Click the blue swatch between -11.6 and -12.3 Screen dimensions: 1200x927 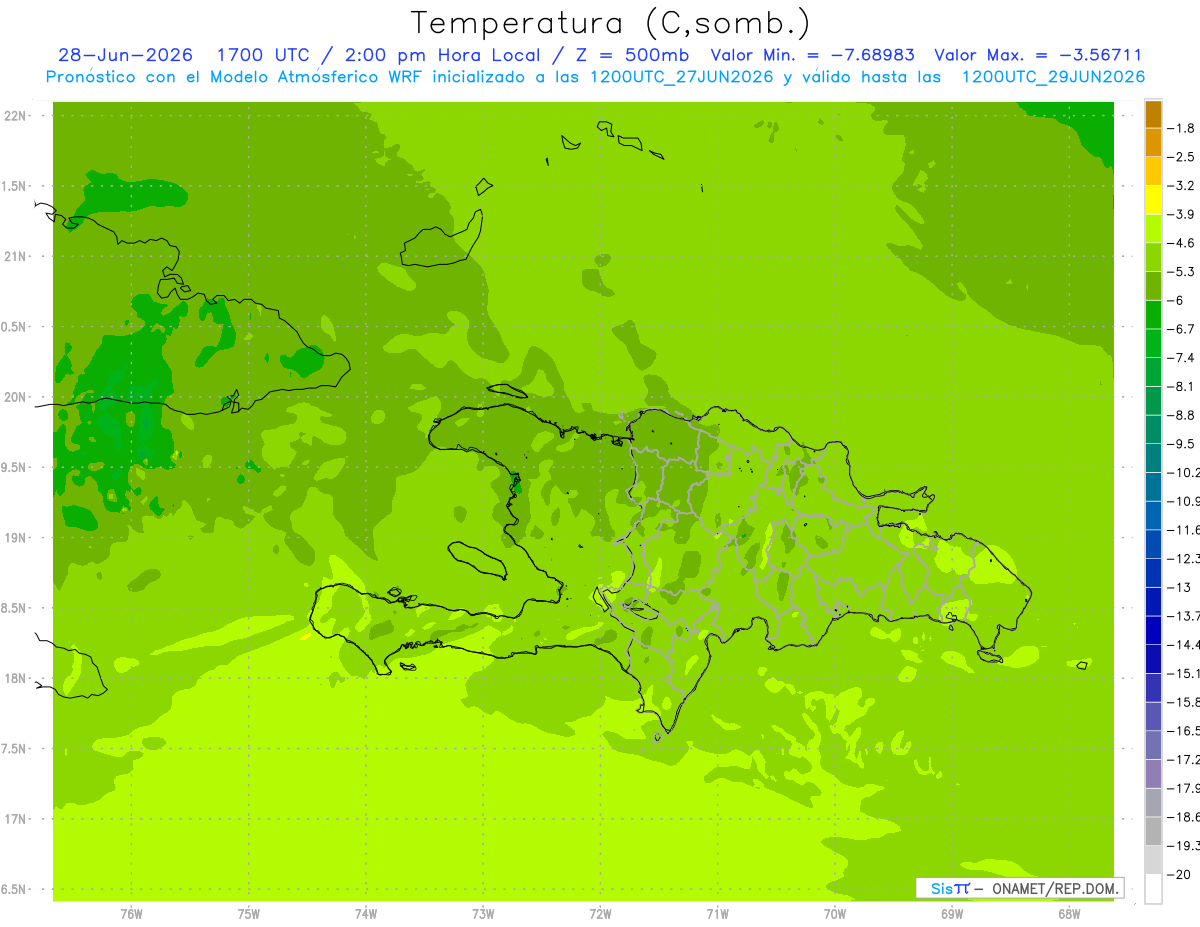[1153, 544]
